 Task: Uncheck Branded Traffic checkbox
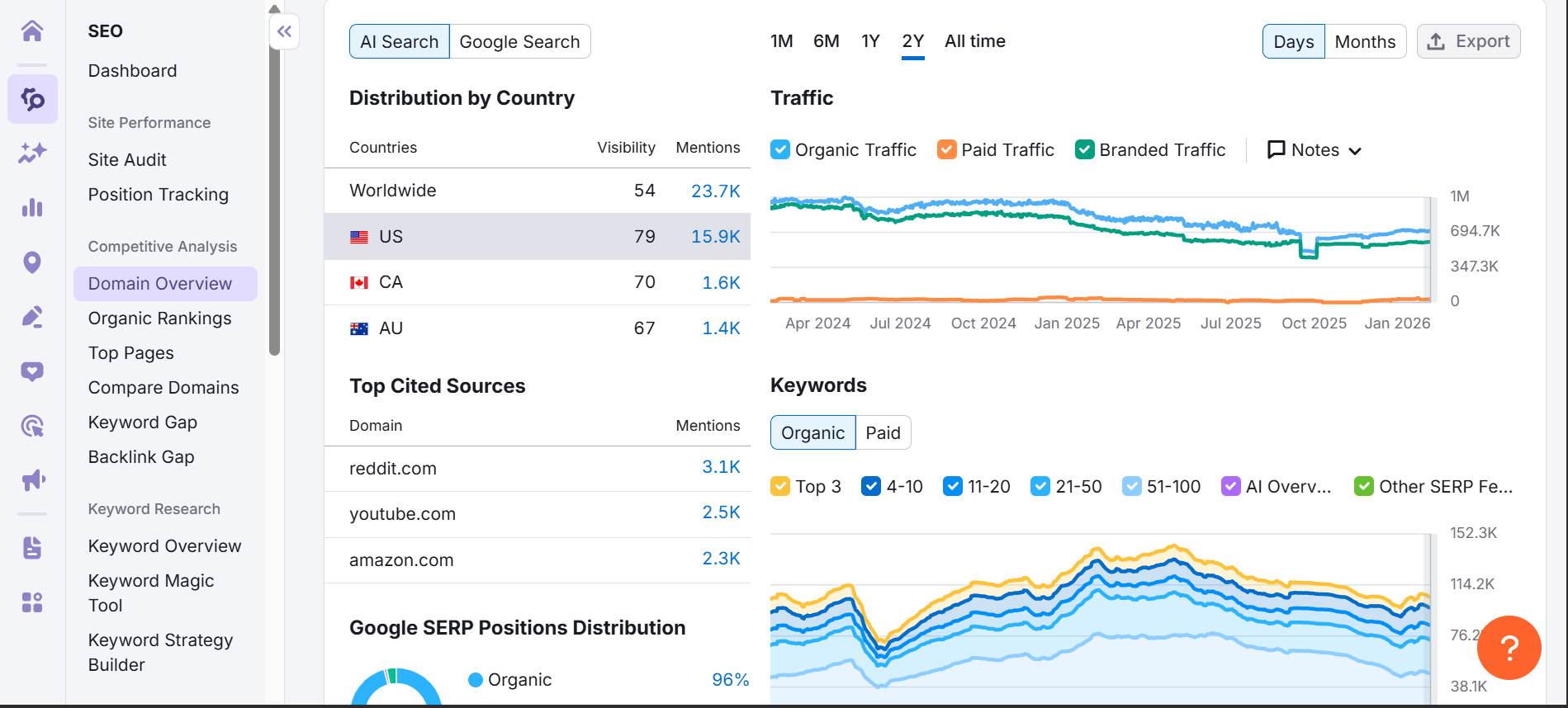[1085, 149]
